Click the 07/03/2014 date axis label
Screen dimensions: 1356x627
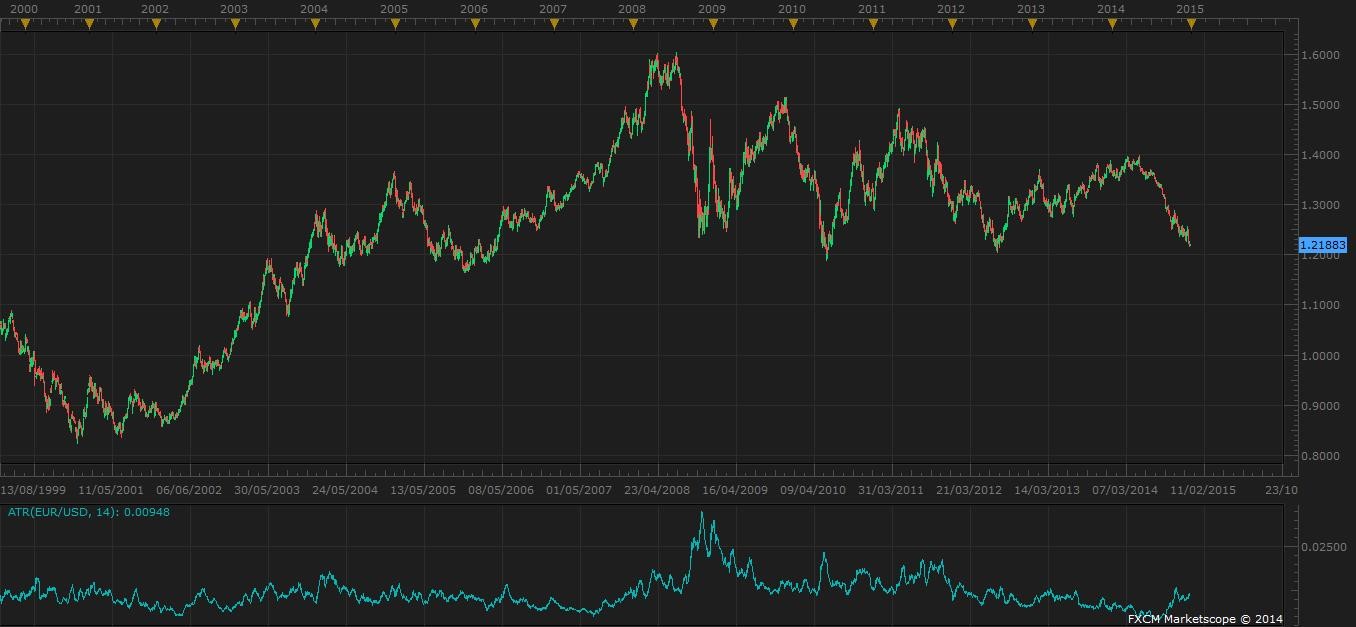(1125, 490)
